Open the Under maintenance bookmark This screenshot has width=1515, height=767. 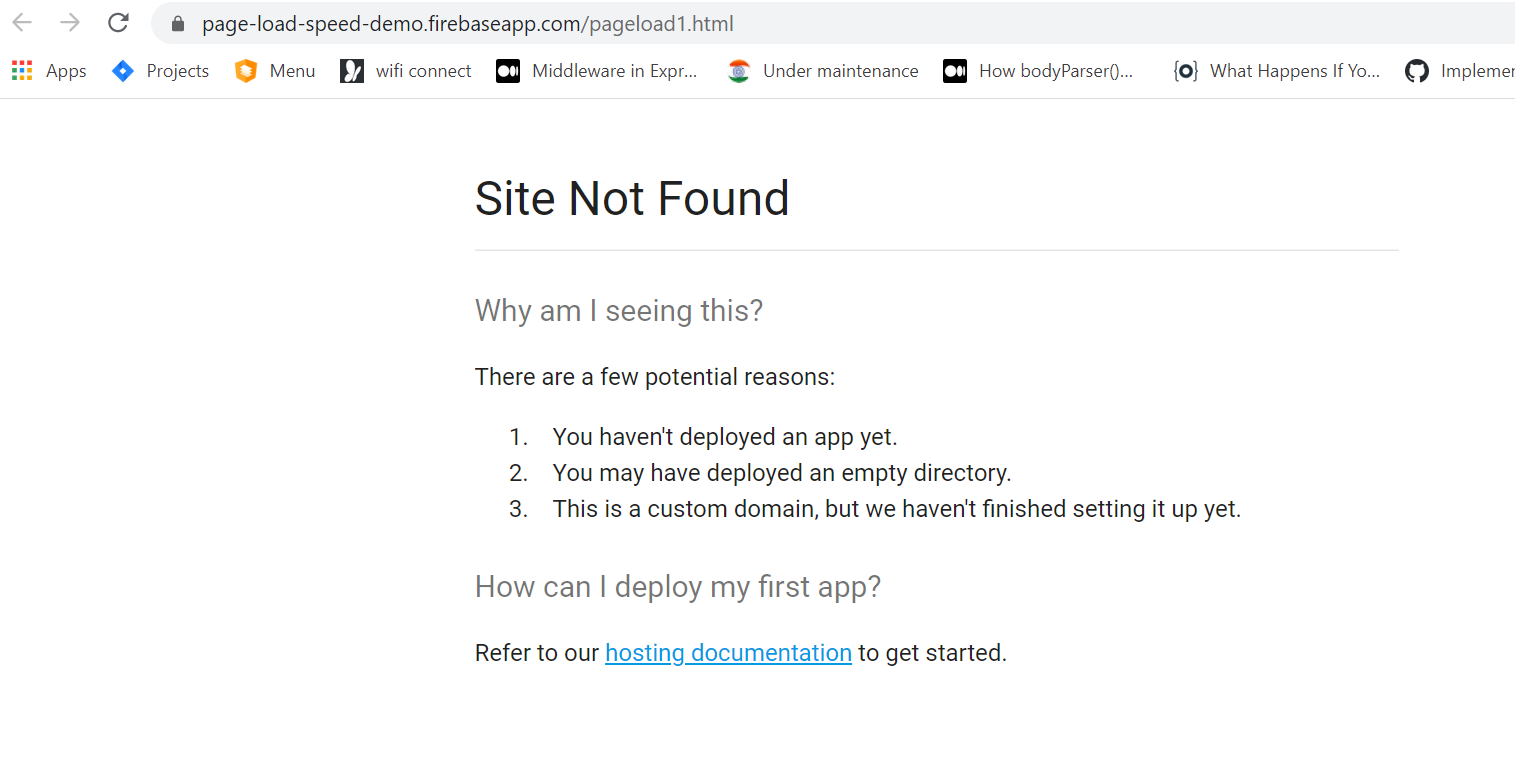pyautogui.click(x=839, y=70)
